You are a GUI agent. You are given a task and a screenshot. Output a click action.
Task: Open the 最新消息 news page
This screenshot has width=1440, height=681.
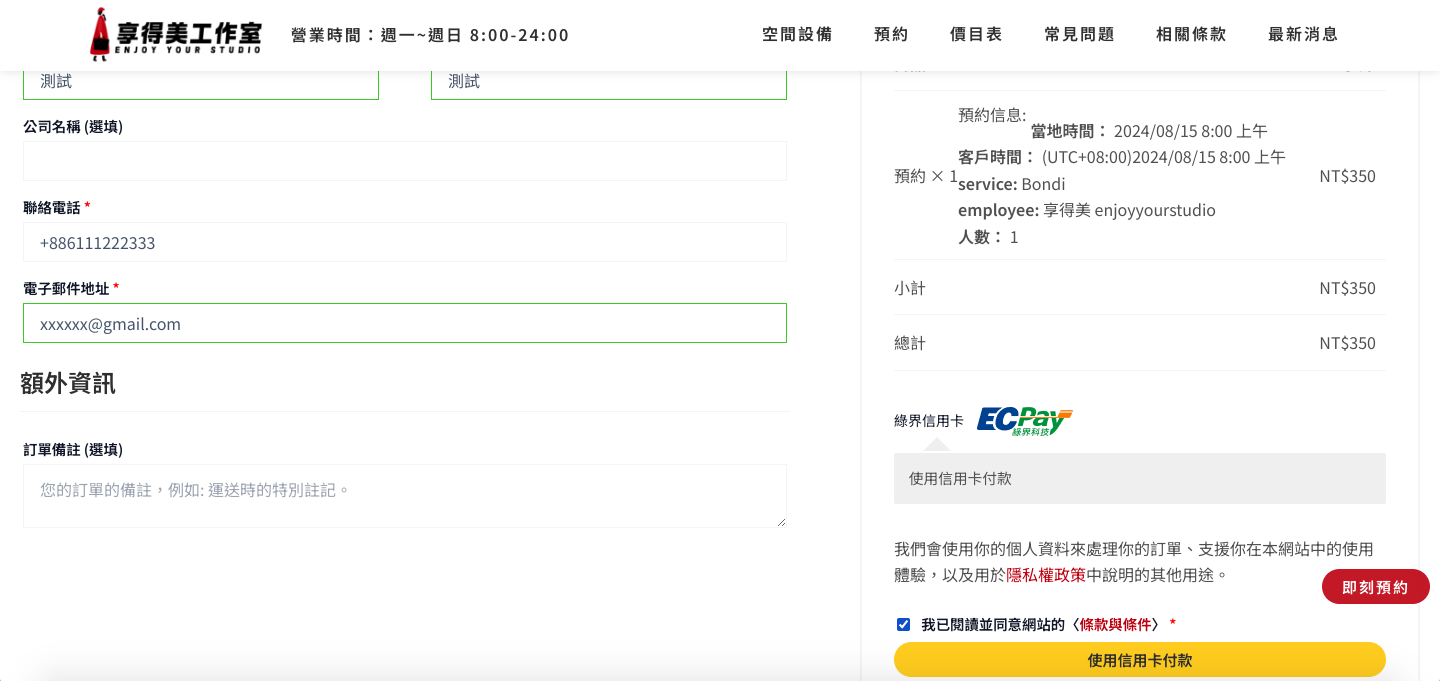tap(1302, 34)
